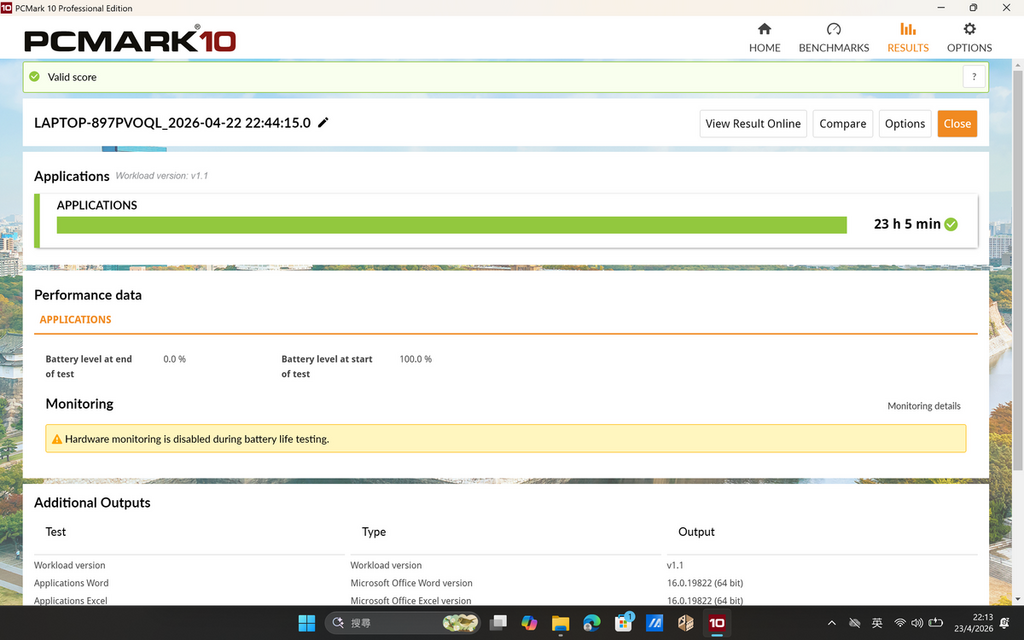Go to the HOME section
The width and height of the screenshot is (1024, 640).
764,38
